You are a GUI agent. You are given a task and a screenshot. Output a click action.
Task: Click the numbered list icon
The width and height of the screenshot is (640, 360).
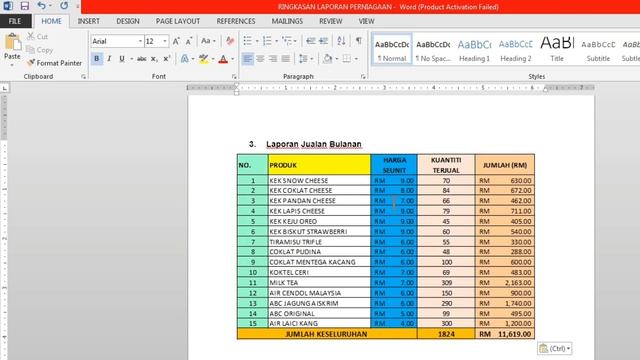(267, 41)
